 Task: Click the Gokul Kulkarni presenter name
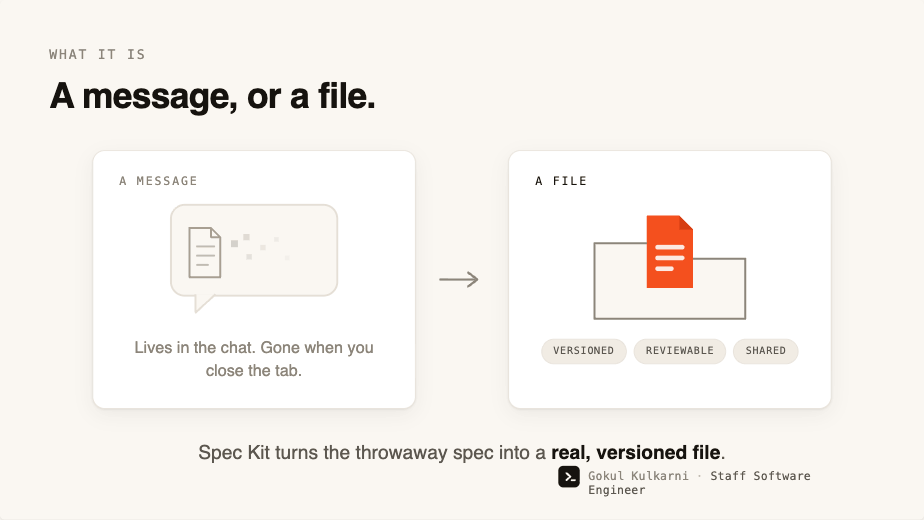pos(638,476)
